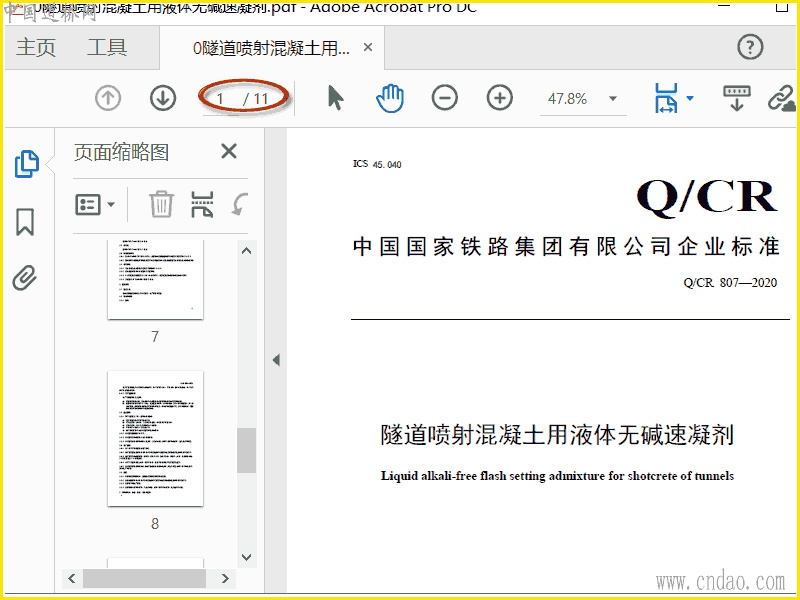Zoom out with minus button
The height and width of the screenshot is (600, 800).
click(444, 97)
